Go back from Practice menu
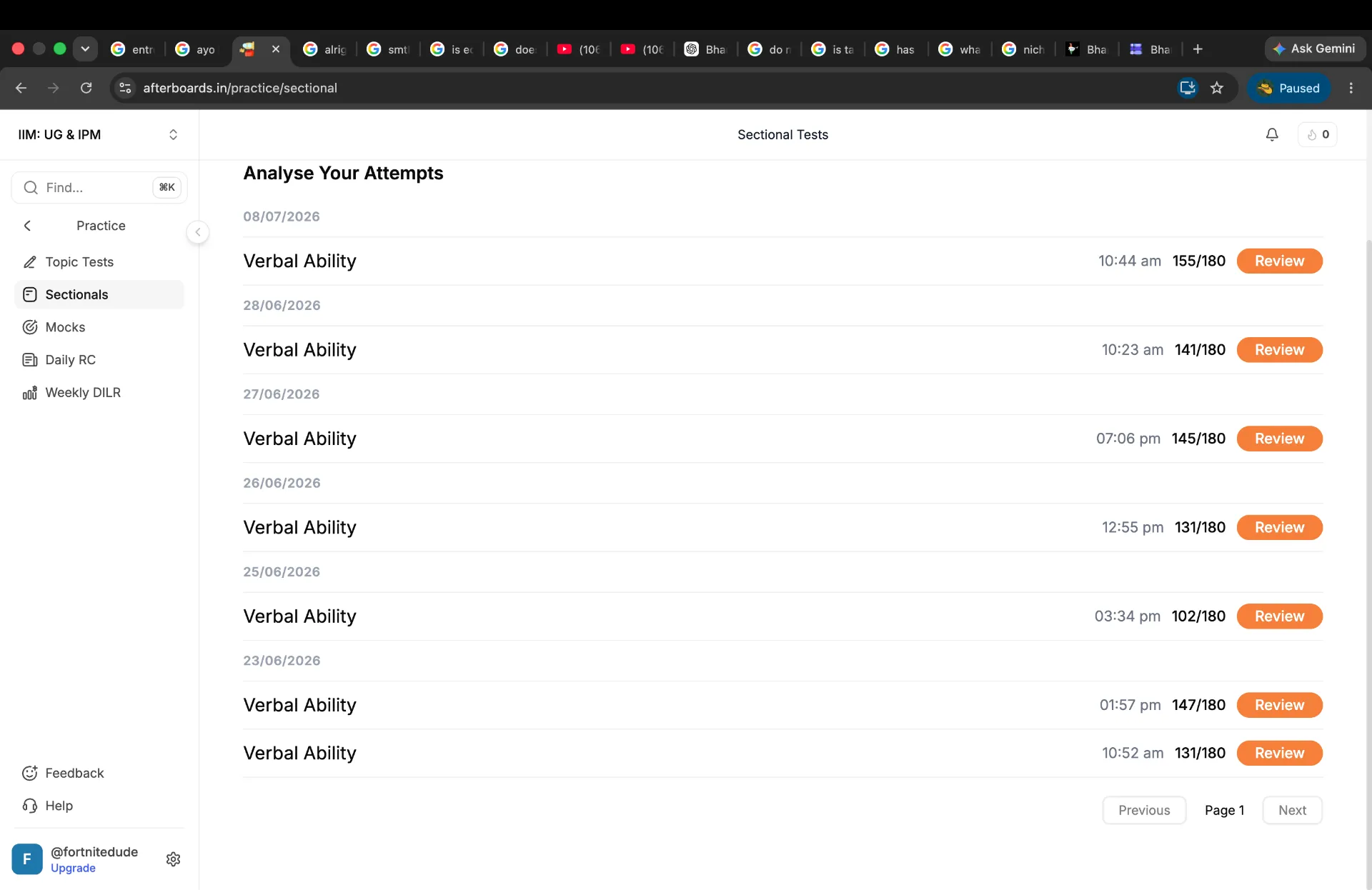 click(x=27, y=226)
